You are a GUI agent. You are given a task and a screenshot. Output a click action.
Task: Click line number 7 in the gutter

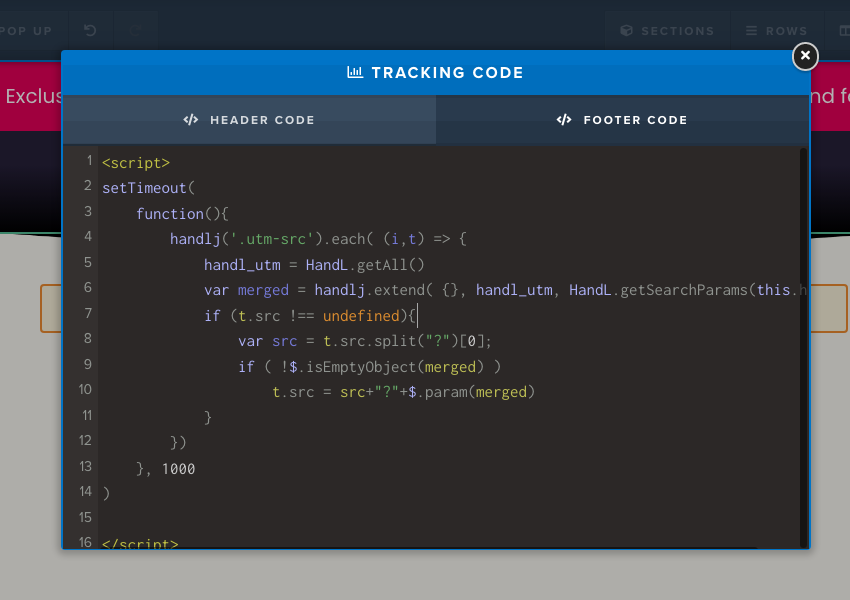click(88, 314)
